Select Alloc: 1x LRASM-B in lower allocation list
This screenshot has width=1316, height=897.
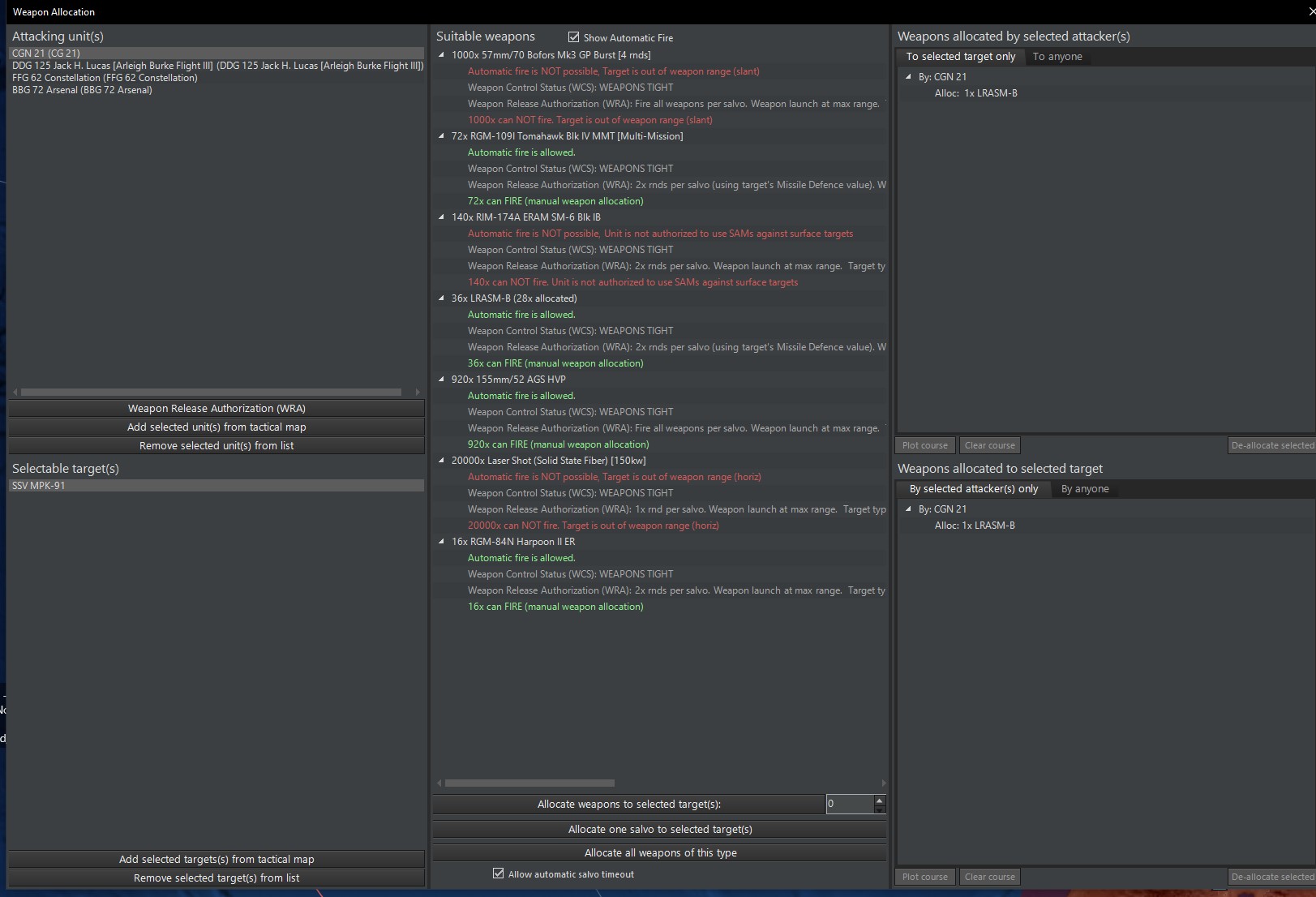(x=975, y=526)
